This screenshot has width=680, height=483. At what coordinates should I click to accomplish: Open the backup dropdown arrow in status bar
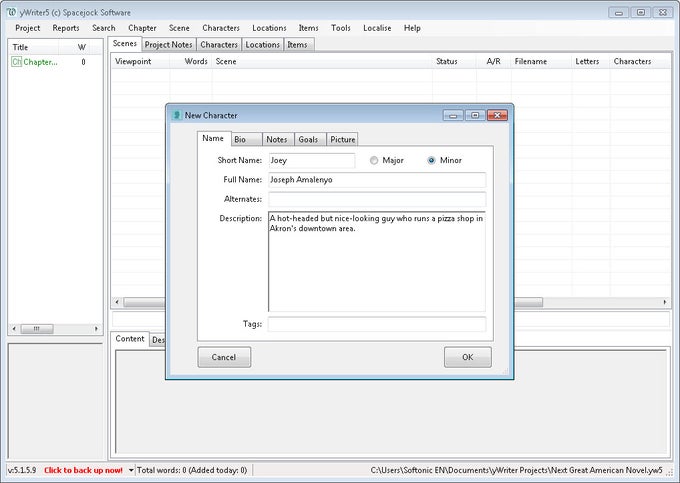click(131, 470)
